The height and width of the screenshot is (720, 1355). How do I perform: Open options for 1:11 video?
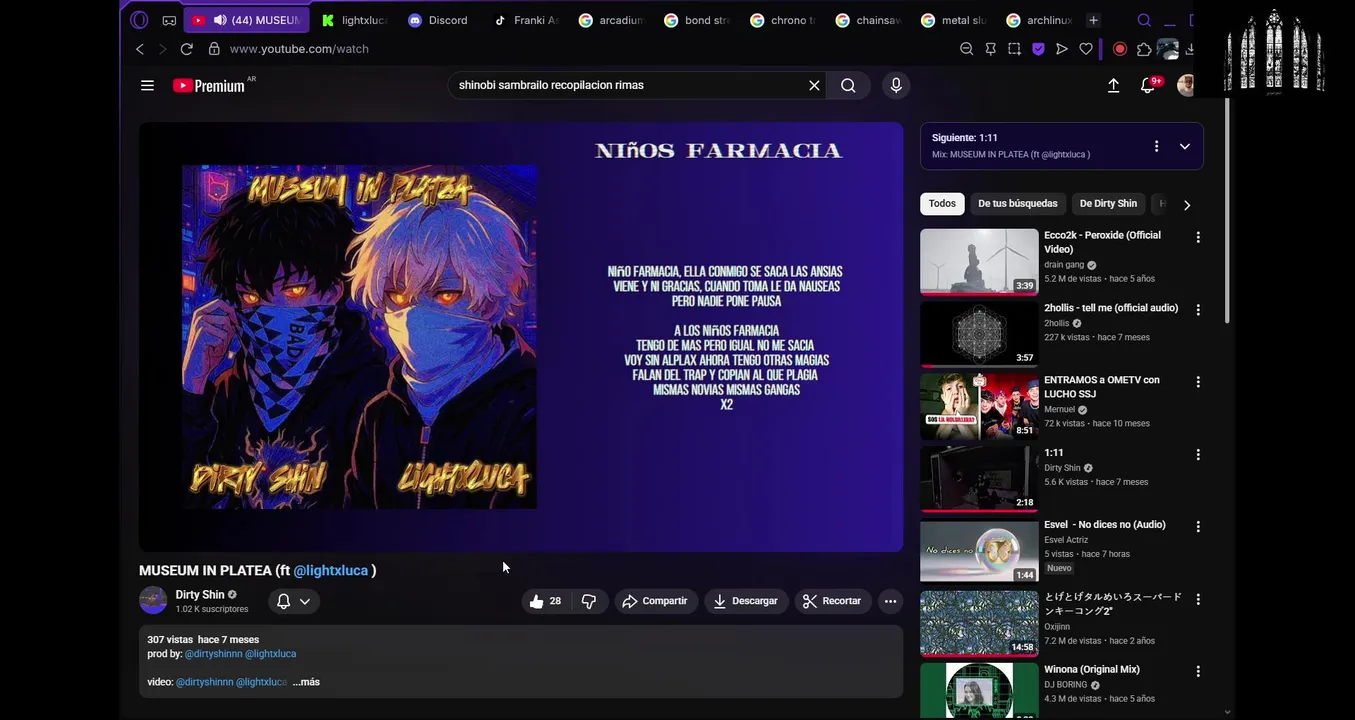1198,454
